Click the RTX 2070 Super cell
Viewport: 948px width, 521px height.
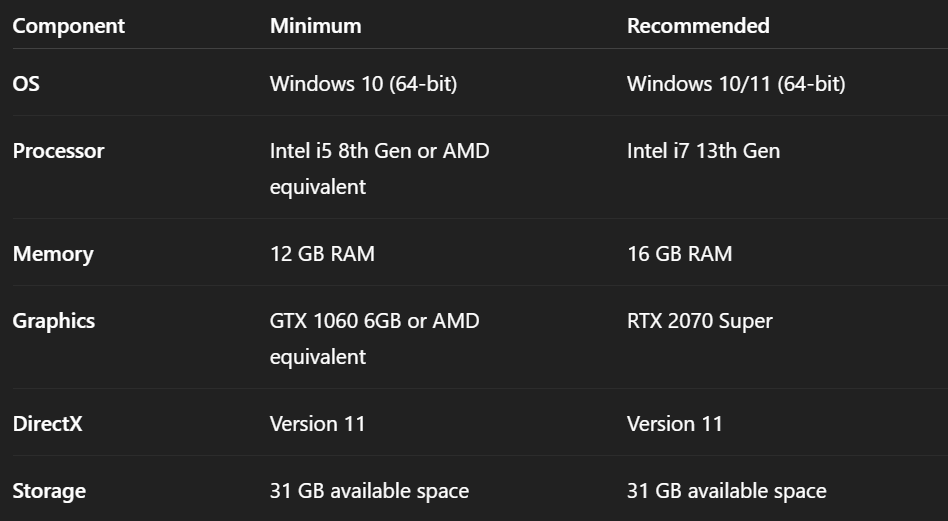(699, 321)
